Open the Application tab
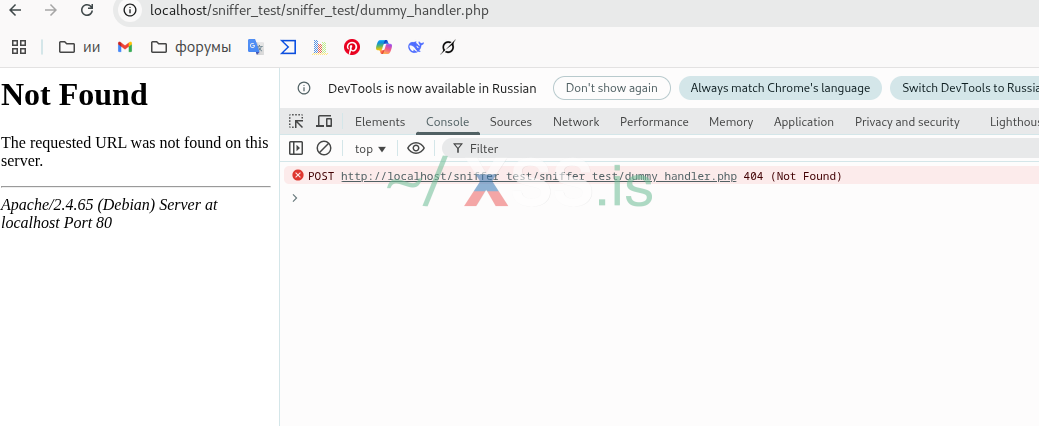The width and height of the screenshot is (1039, 426). point(804,122)
